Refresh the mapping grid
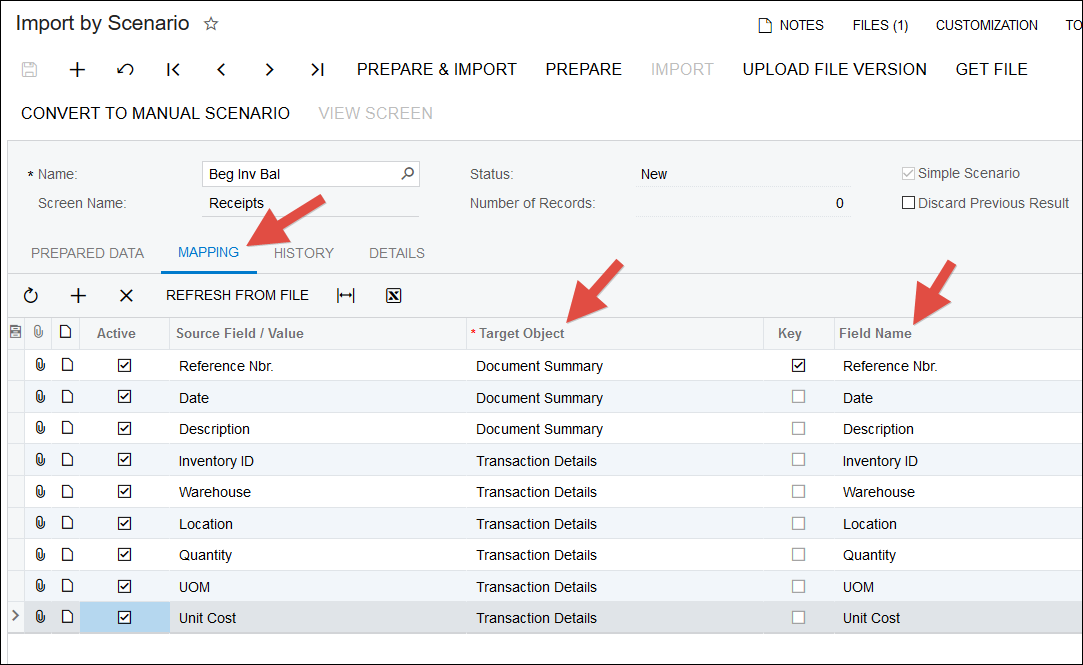 (31, 295)
